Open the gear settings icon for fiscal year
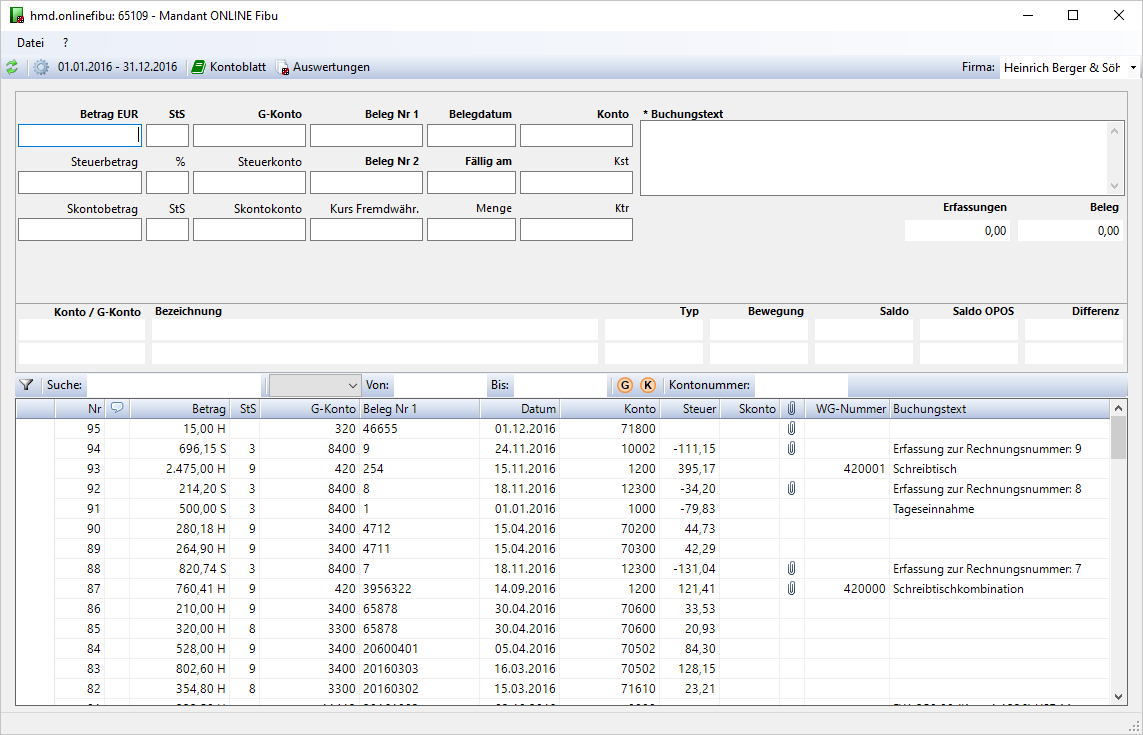The width and height of the screenshot is (1143, 735). [x=41, y=67]
